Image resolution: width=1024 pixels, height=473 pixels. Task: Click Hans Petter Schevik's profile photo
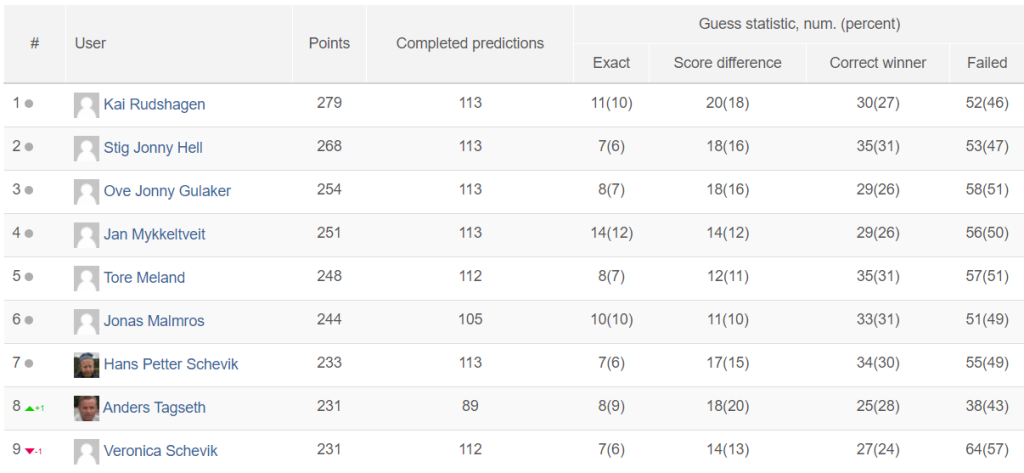[86, 365]
